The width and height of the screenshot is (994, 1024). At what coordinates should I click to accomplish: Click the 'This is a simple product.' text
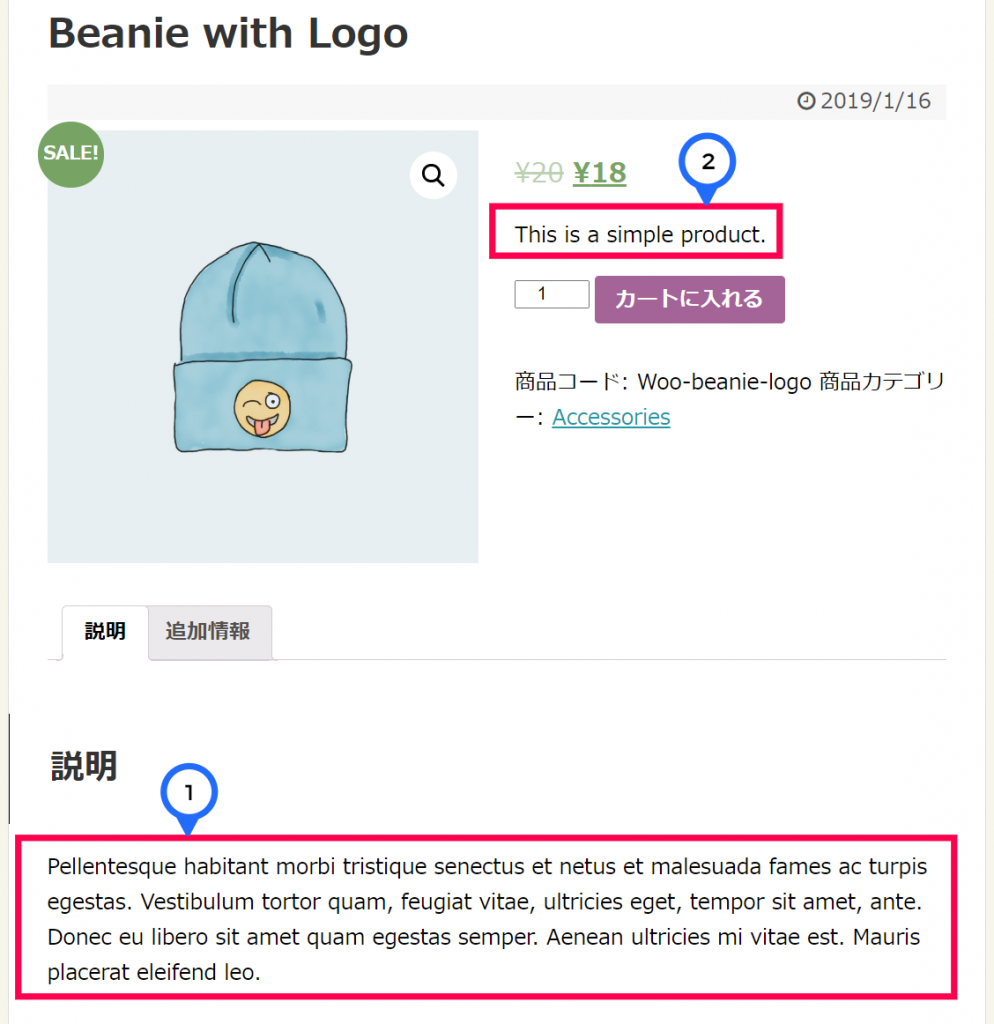click(x=640, y=234)
